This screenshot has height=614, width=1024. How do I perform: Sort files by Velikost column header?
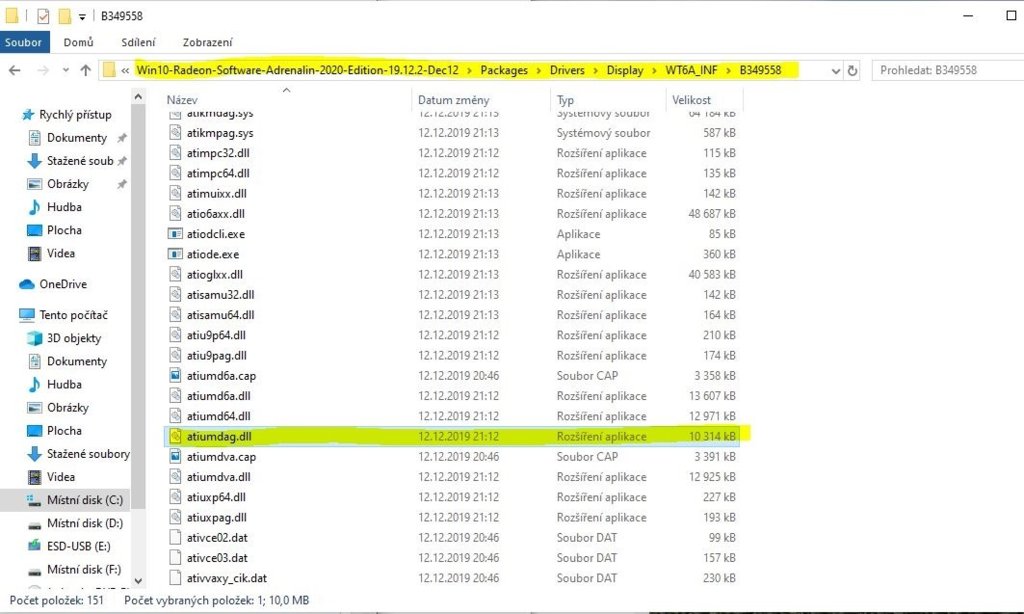pos(692,100)
